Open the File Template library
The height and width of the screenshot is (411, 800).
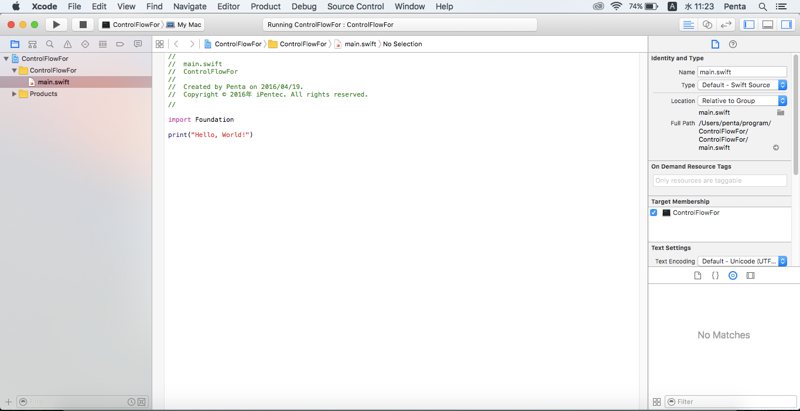(697, 275)
